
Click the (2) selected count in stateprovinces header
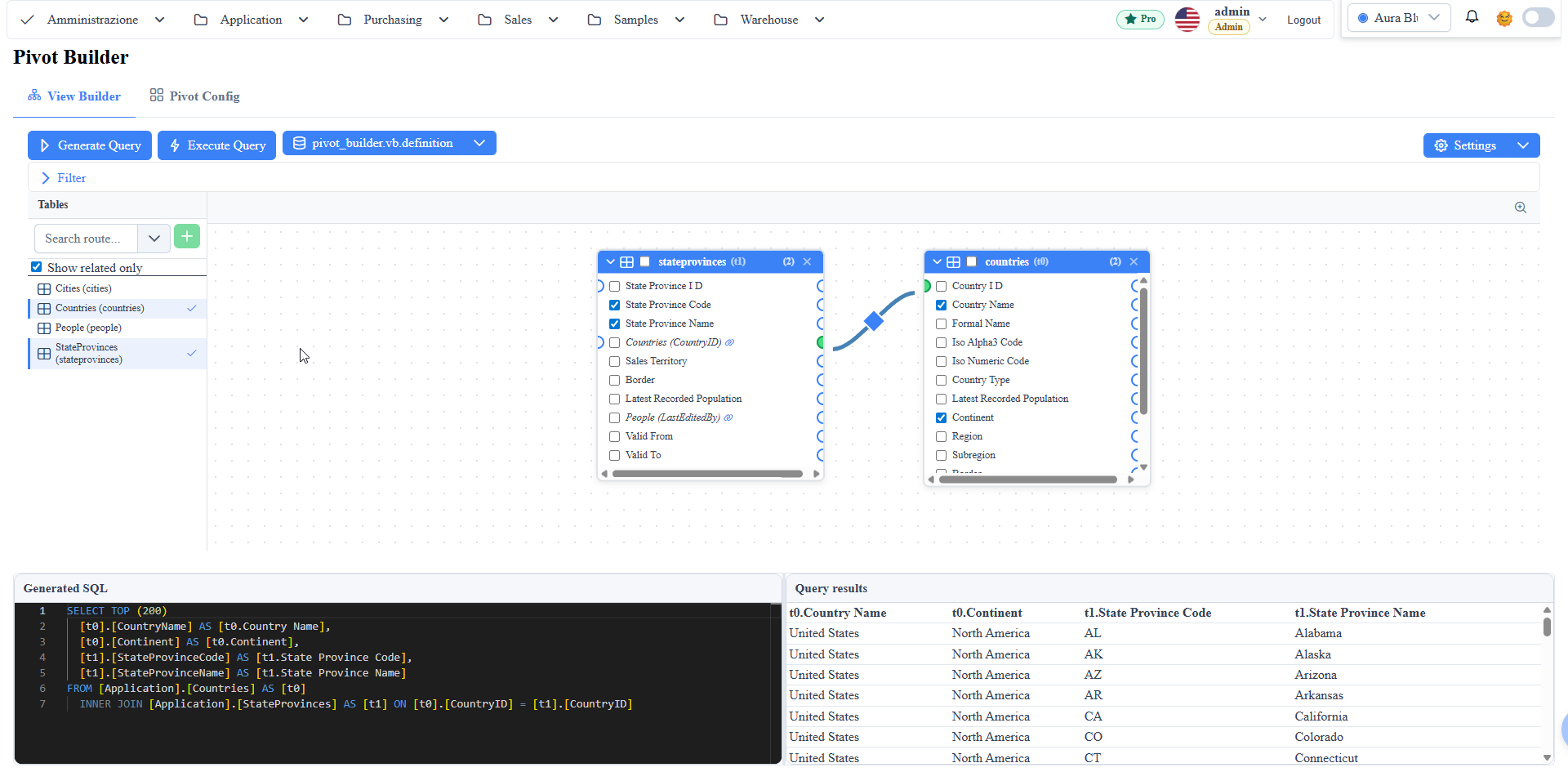click(x=789, y=261)
